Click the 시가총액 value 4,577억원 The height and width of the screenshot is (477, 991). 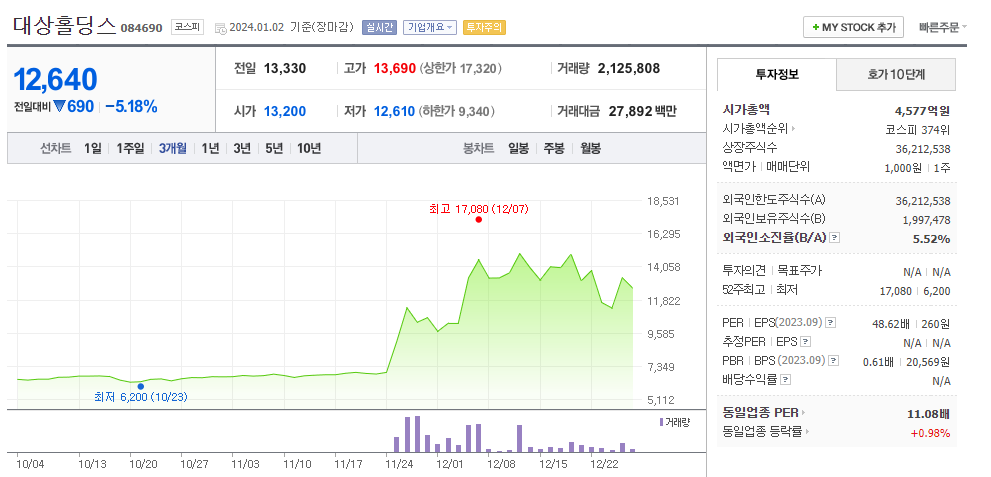922,111
